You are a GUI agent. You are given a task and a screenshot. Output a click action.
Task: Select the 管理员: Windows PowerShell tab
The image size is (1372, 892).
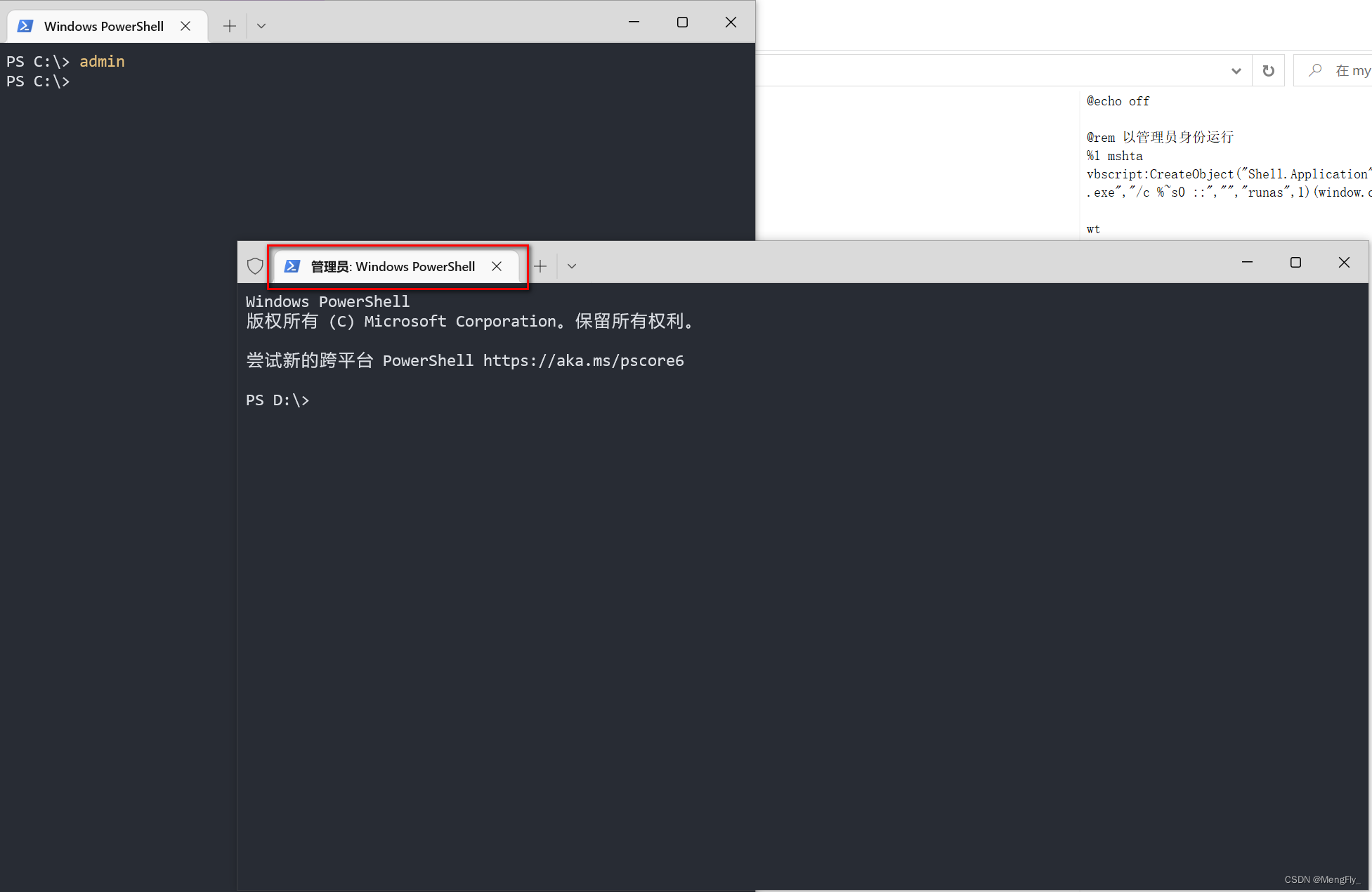(x=396, y=266)
